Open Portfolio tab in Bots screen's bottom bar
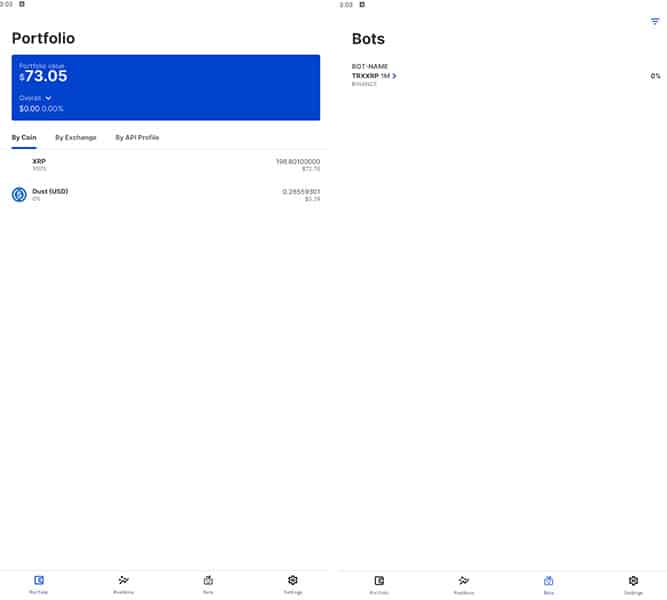Image resolution: width=667 pixels, height=600 pixels. point(379,584)
